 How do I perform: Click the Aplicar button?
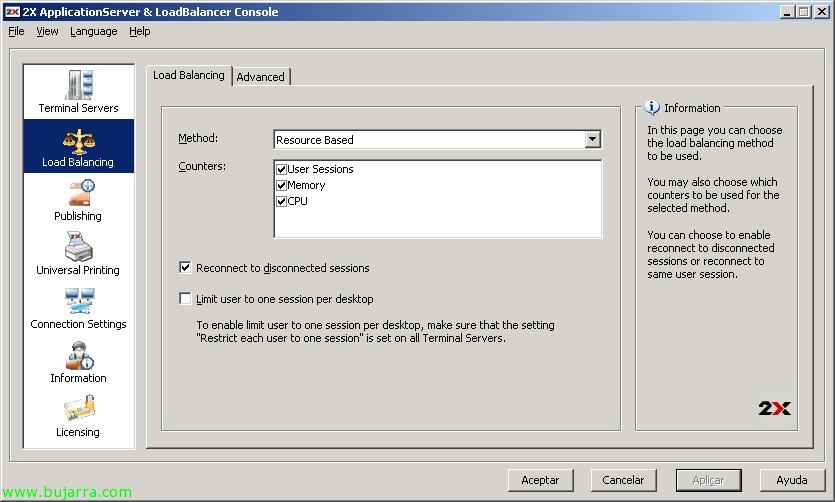(708, 480)
